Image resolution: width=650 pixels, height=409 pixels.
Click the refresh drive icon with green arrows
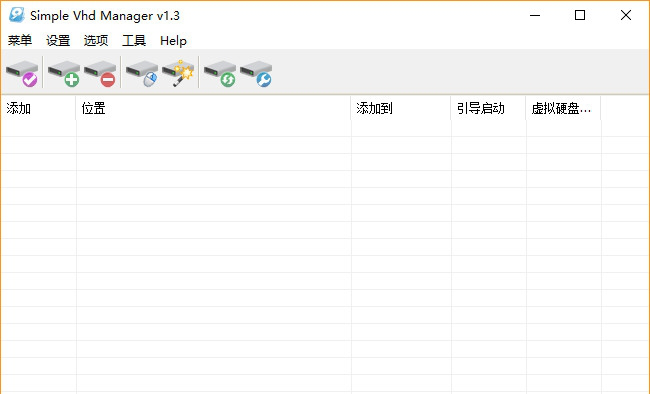click(220, 73)
